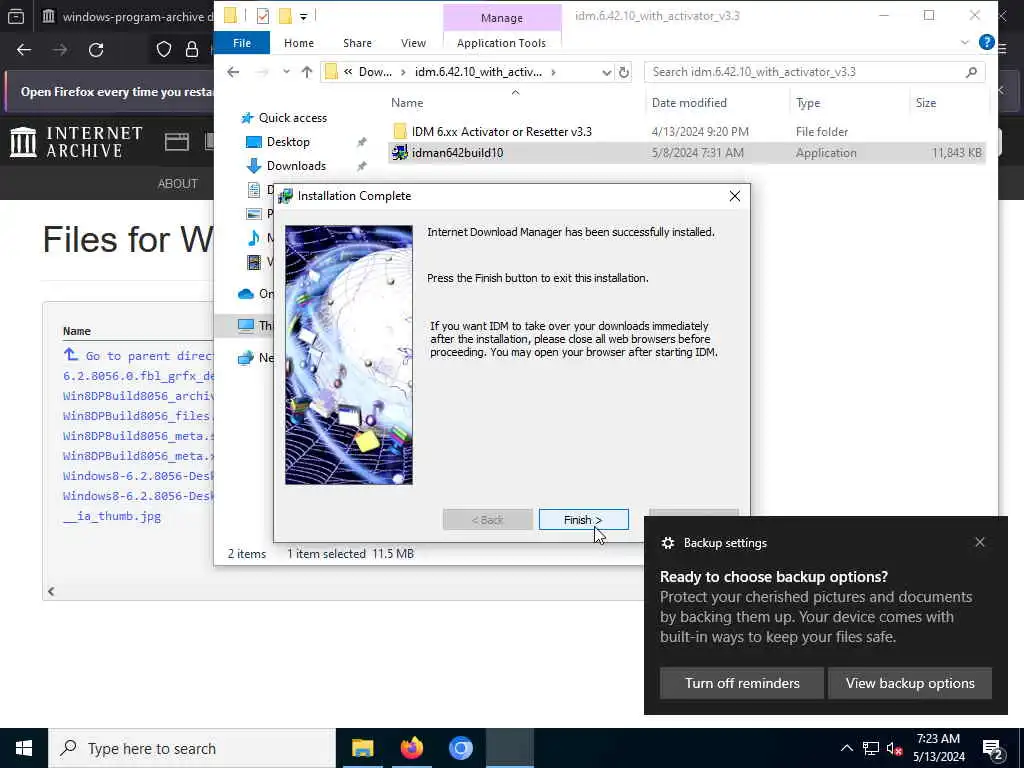Click the This PC icon in sidebar
The width and height of the screenshot is (1024, 768).
pyautogui.click(x=246, y=325)
